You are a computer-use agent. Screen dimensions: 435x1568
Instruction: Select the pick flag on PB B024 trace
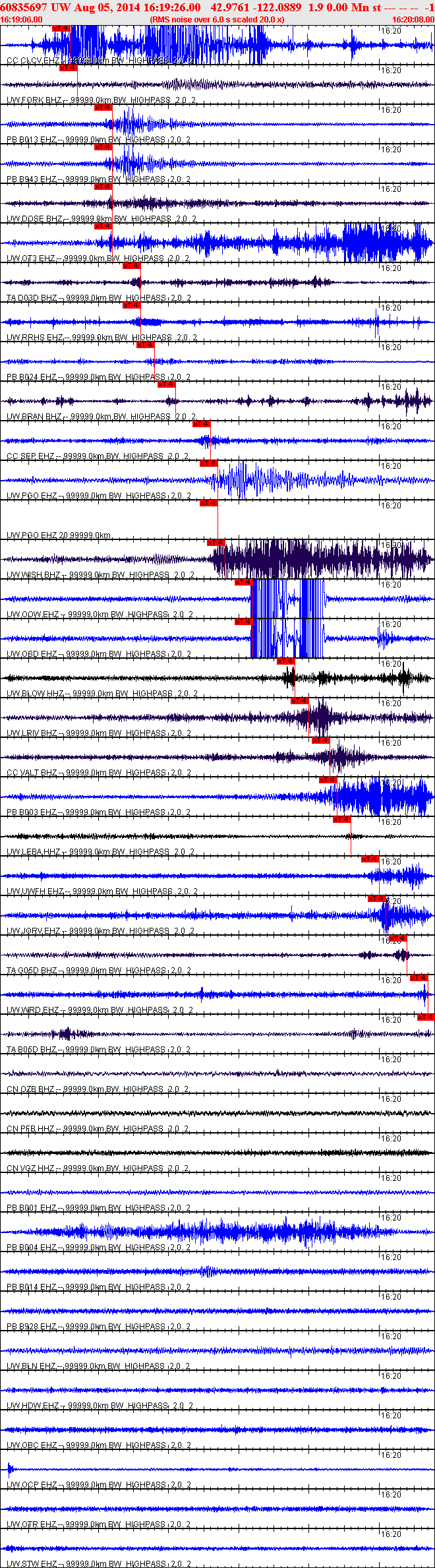coord(145,345)
